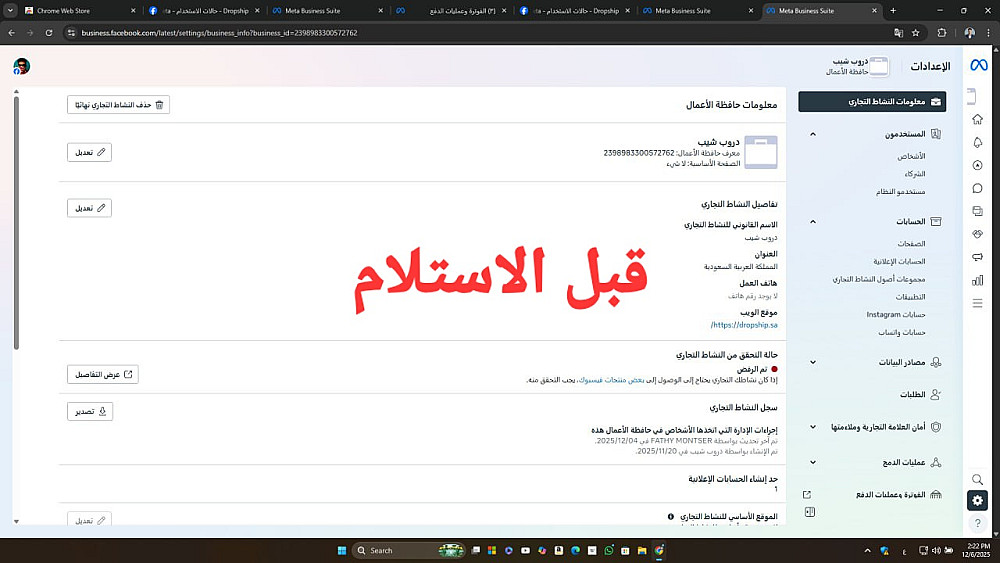Click تعديل beside تفاصيل النشاط التجاري
1000x563 pixels.
click(89, 208)
